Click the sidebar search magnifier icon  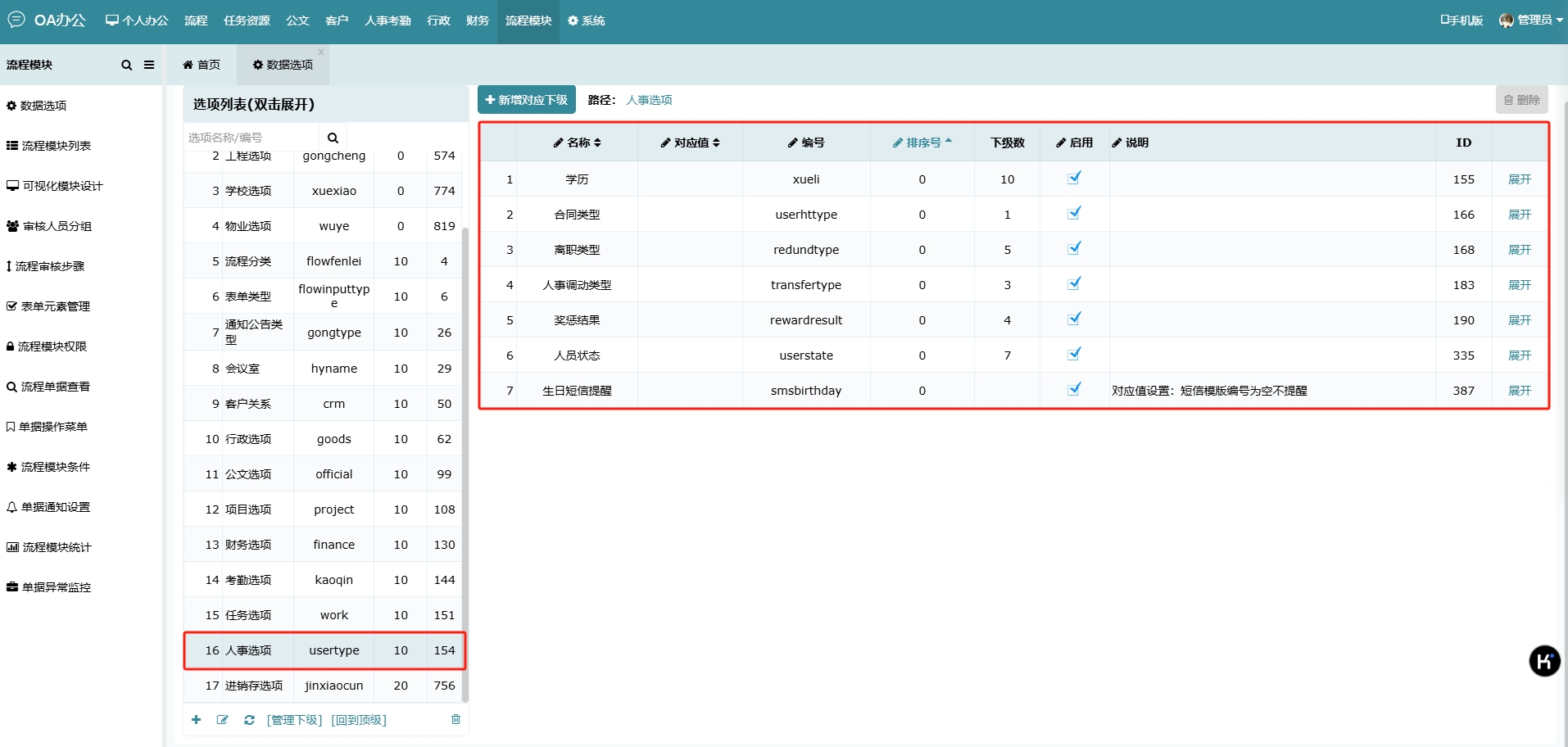tap(126, 65)
